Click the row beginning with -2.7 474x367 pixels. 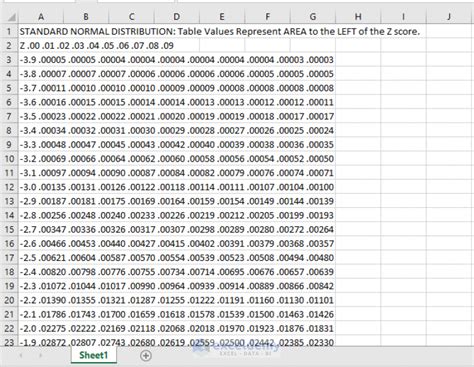tap(177, 230)
